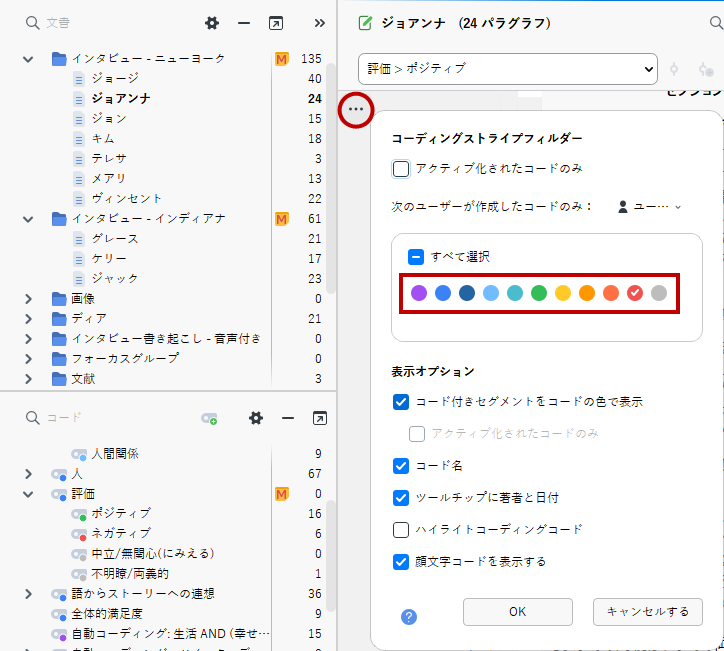Viewport: 724px width, 651px height.
Task: Undock the document panel into separate window
Action: 276,23
